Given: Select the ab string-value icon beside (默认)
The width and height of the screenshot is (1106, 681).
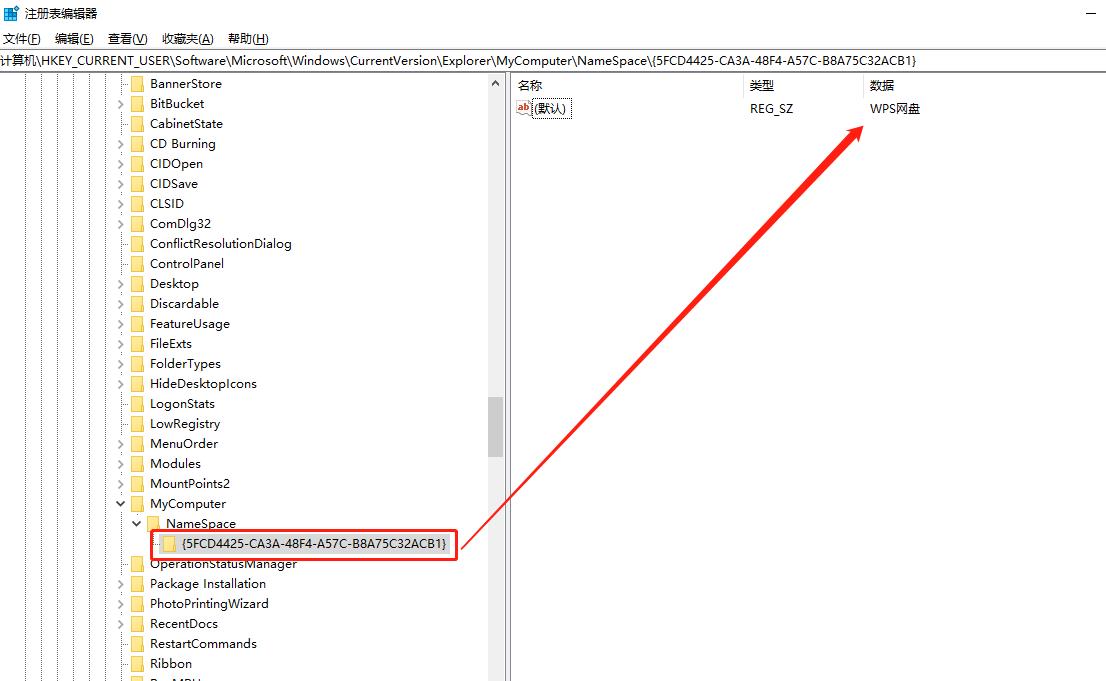Looking at the screenshot, I should click(x=524, y=108).
